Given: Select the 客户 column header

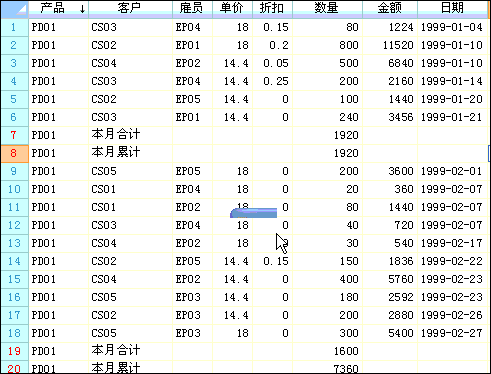Looking at the screenshot, I should (130, 8).
